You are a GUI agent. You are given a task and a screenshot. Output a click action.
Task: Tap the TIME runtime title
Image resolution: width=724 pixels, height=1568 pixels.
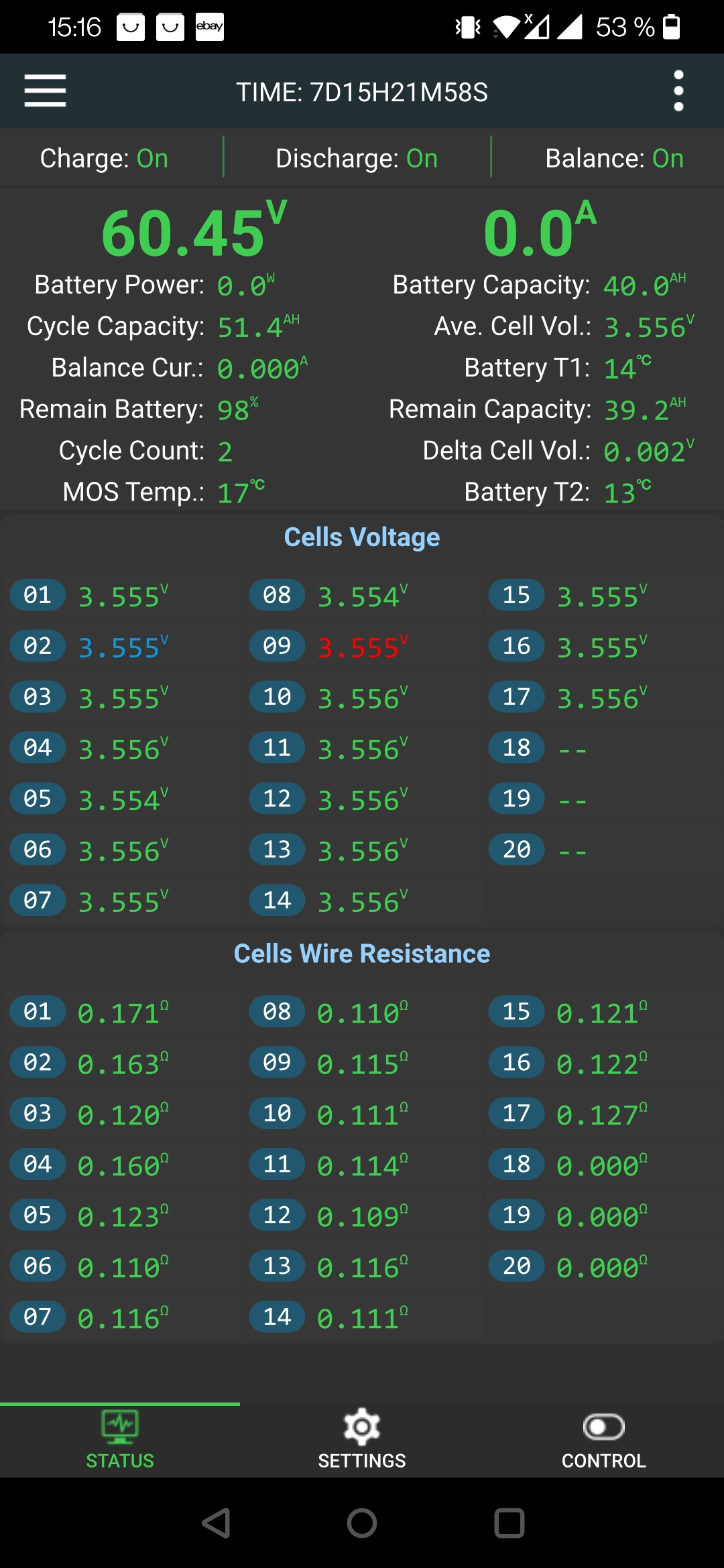(362, 92)
